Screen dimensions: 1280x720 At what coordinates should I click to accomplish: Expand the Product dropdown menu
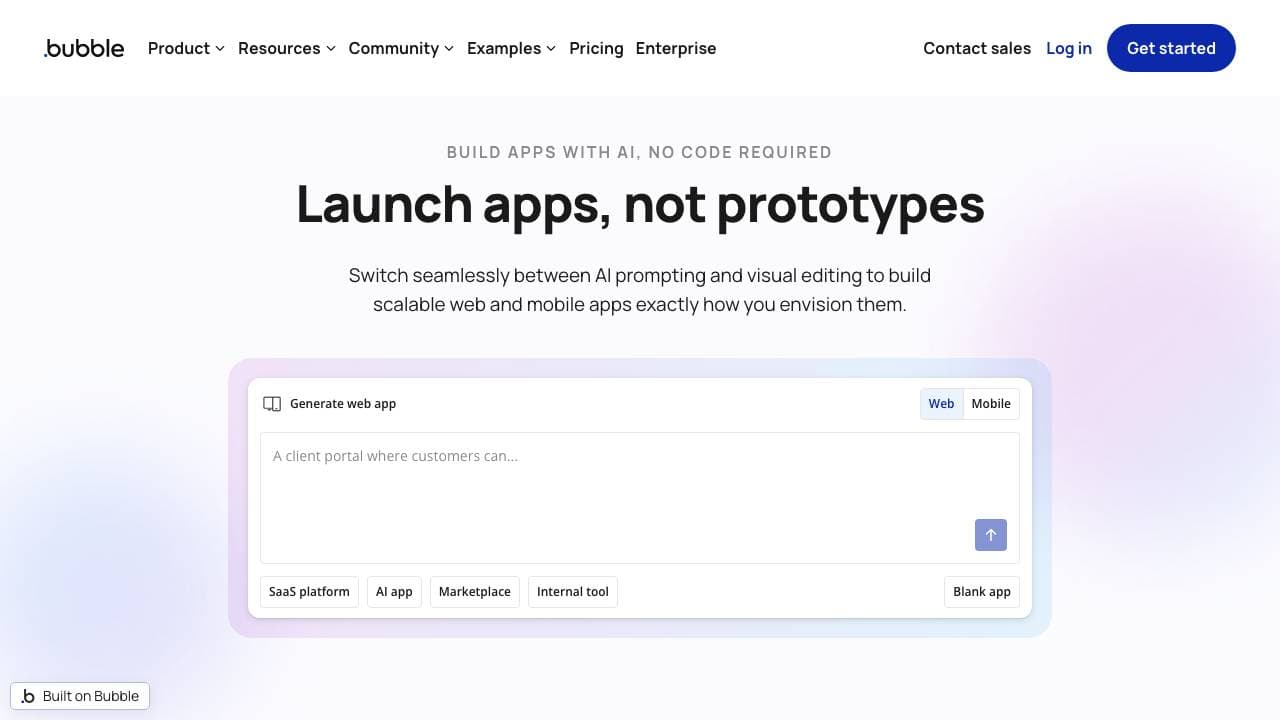[x=186, y=48]
